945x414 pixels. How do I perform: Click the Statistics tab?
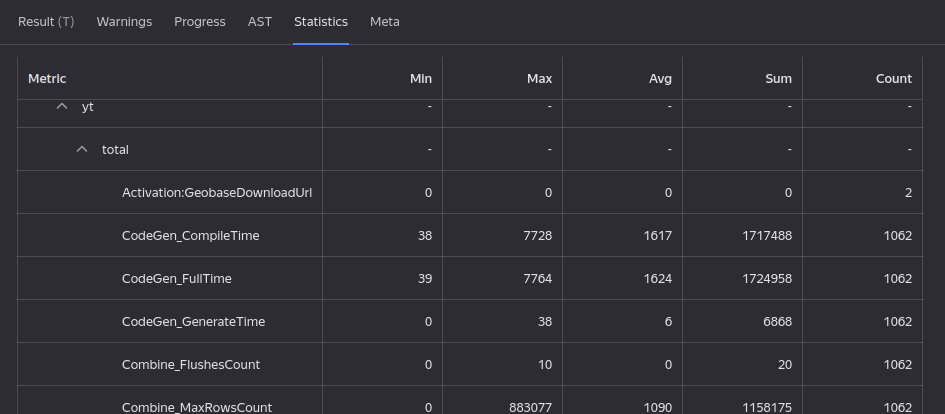point(320,22)
